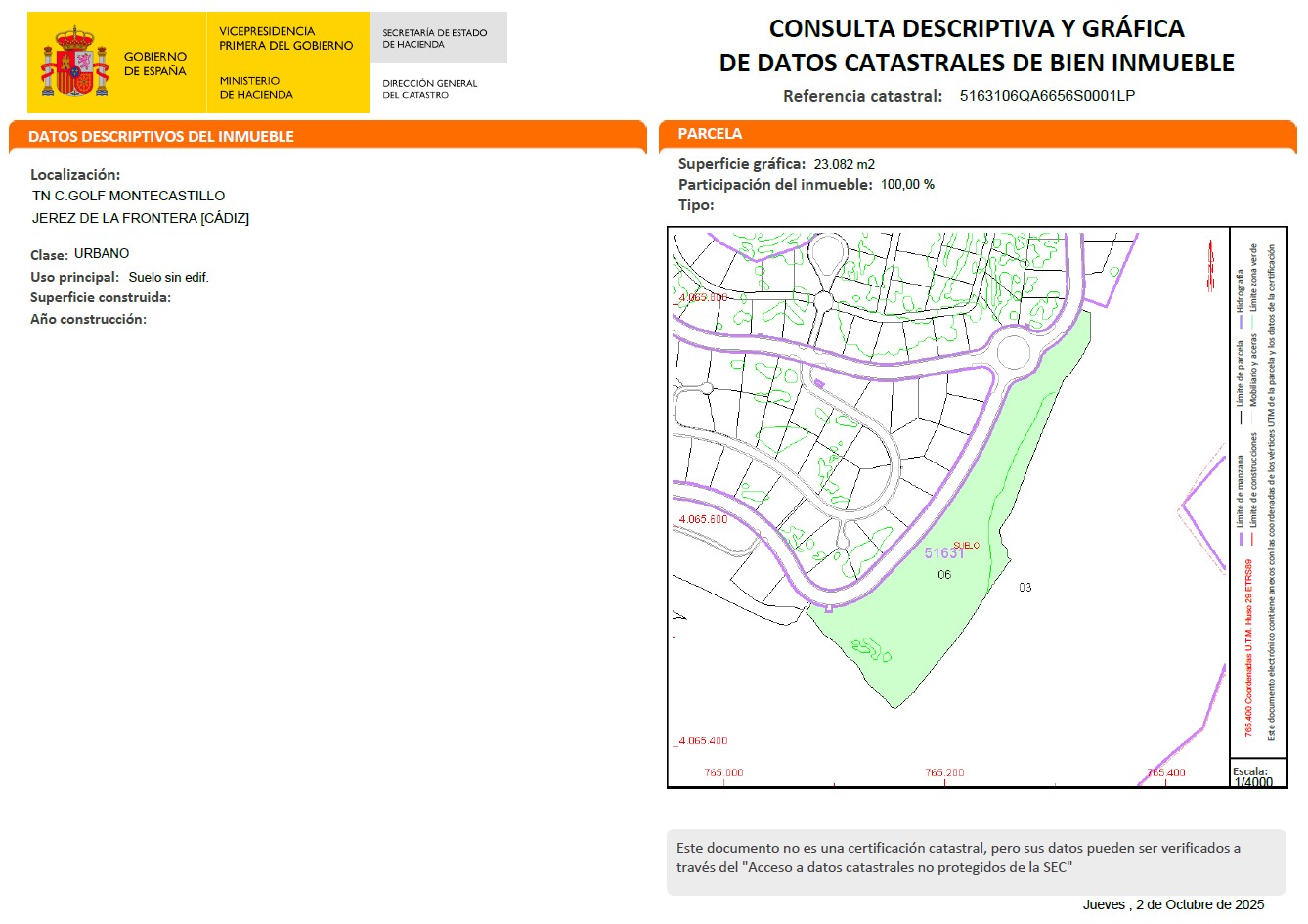Click the purple 'Límite de manzana' legend line
This screenshot has width=1308, height=924.
[1241, 537]
